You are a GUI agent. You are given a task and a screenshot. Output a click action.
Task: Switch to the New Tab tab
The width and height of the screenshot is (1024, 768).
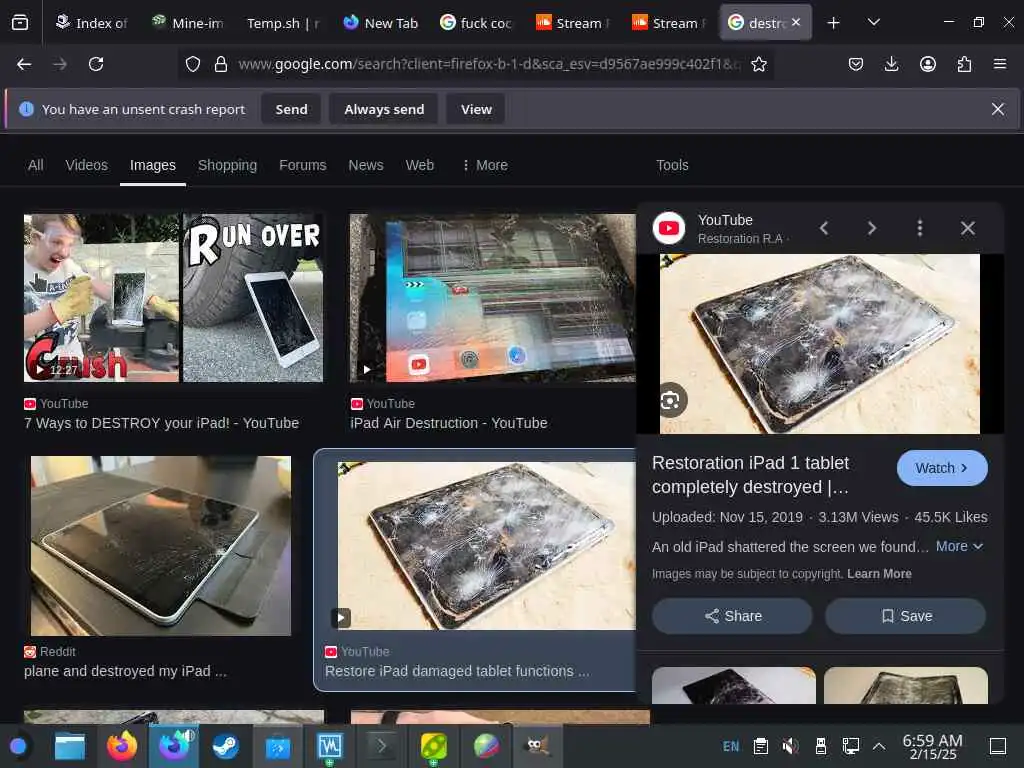[381, 23]
